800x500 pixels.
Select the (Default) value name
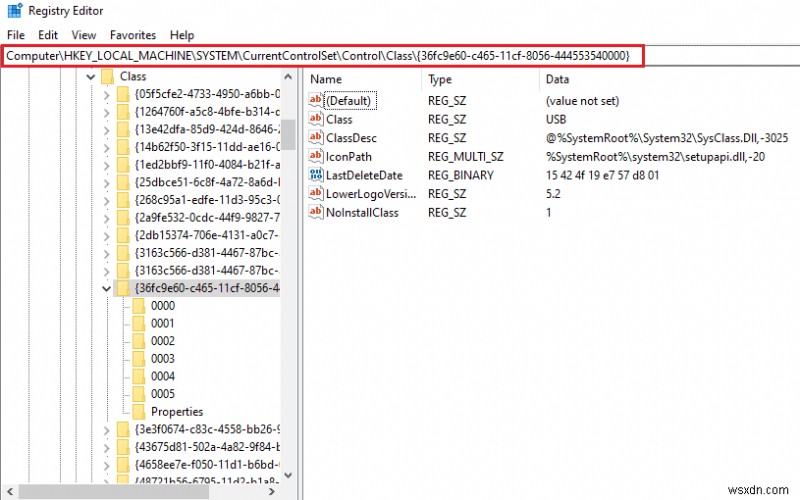pyautogui.click(x=349, y=101)
